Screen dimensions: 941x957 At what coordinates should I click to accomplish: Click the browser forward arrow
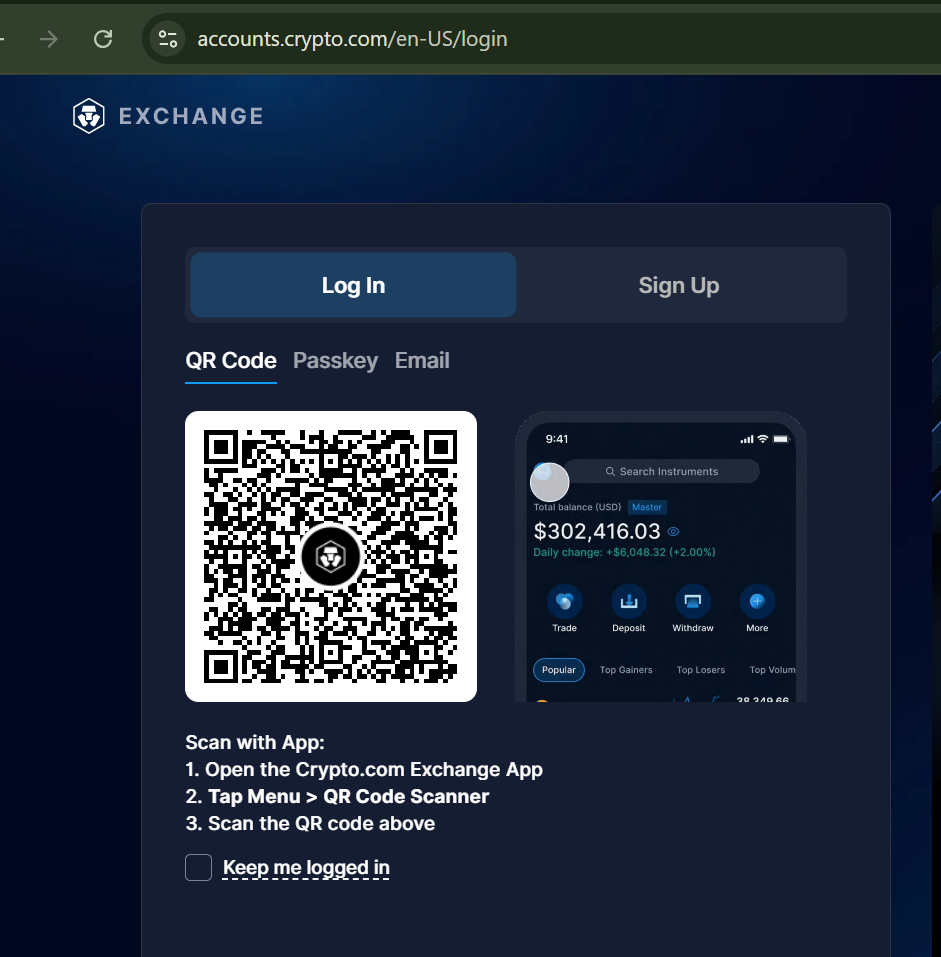coord(48,39)
